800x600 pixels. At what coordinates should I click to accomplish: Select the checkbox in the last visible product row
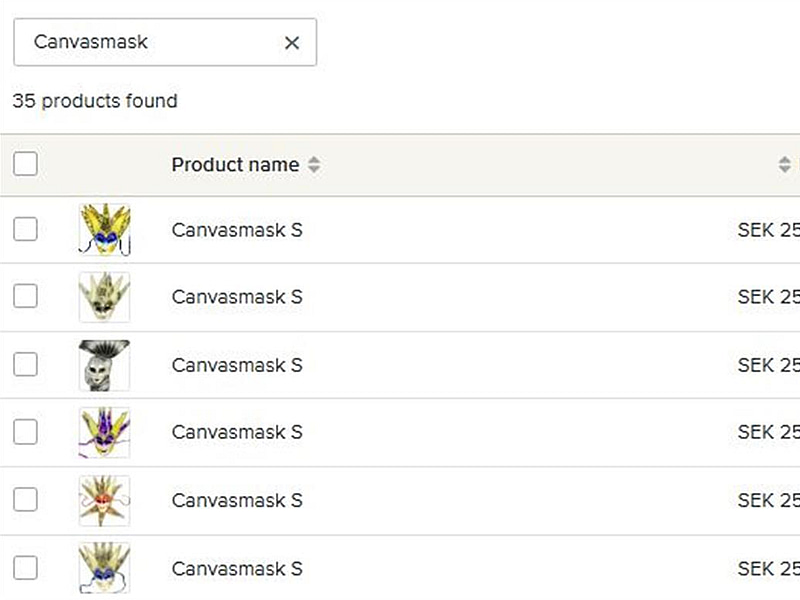tap(26, 567)
